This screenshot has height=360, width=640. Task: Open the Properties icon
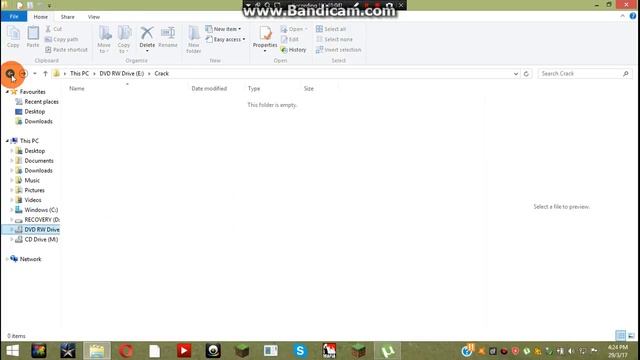(x=265, y=33)
